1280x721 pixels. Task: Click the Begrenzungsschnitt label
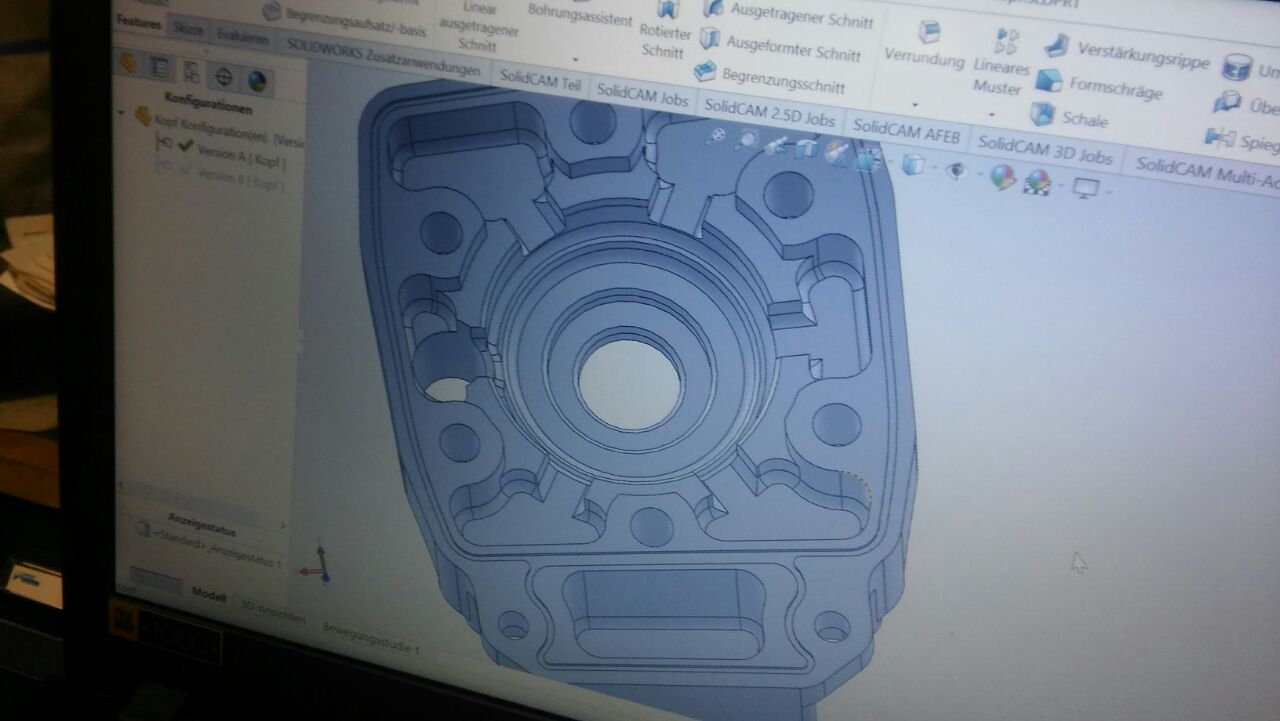pos(782,79)
